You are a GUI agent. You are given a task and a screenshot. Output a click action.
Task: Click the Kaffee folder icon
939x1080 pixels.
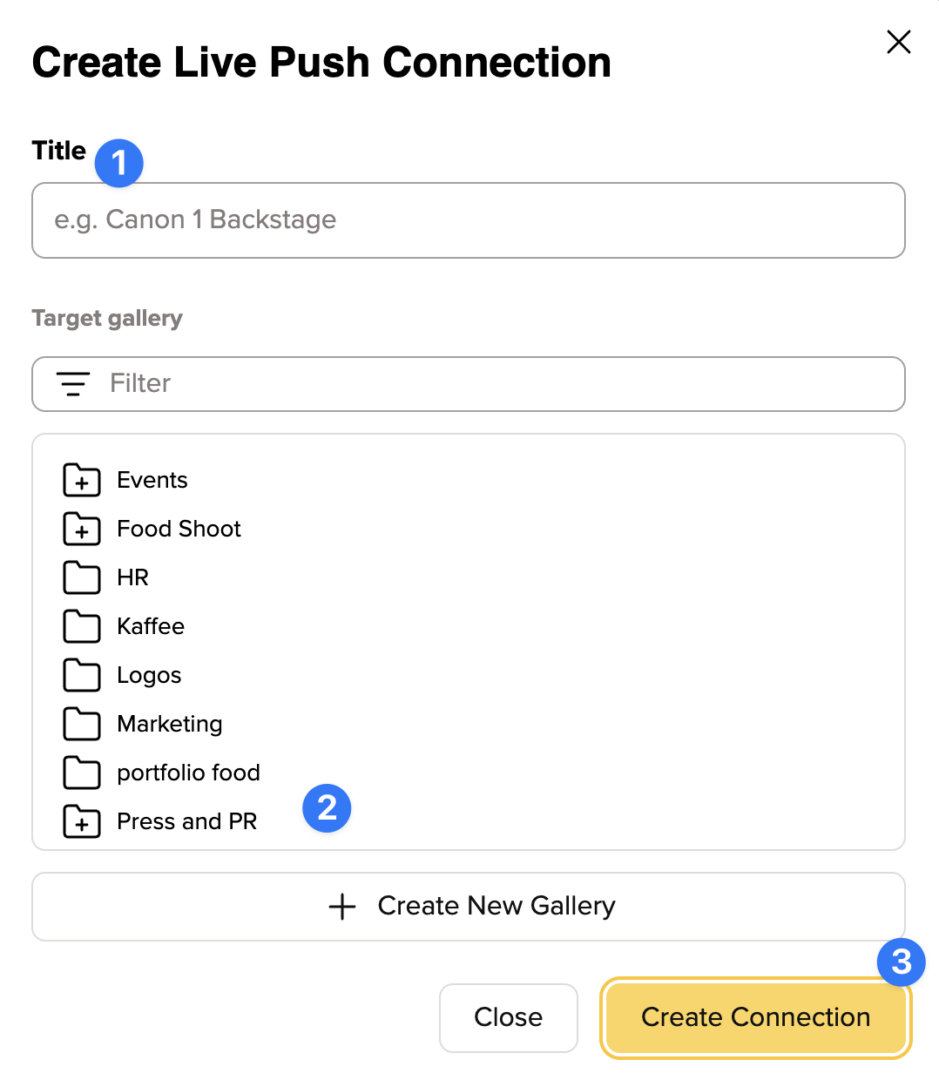tap(81, 627)
